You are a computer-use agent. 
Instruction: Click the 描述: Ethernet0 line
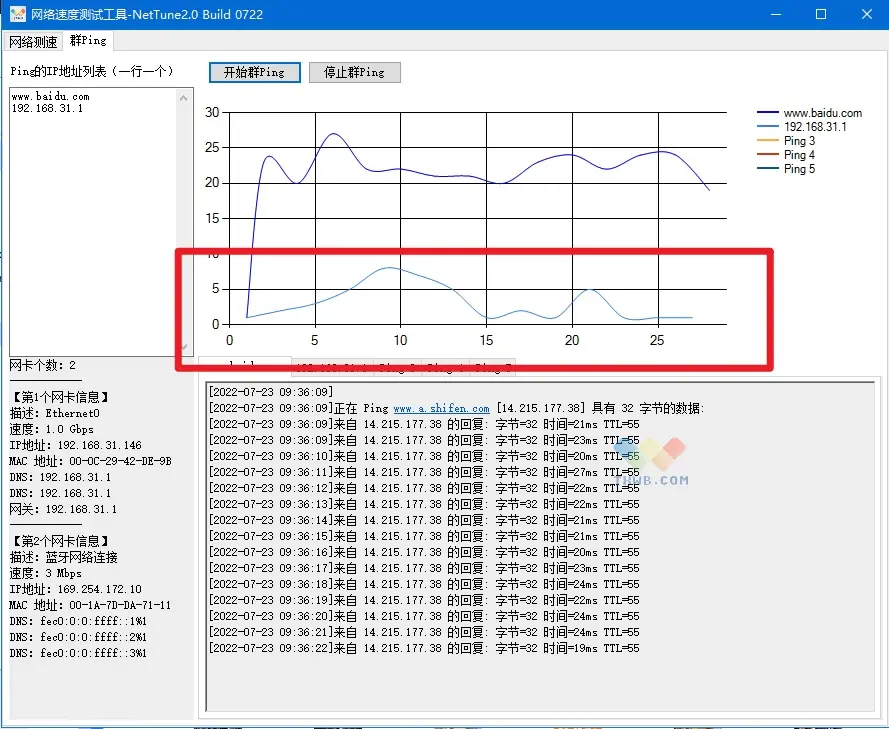tap(54, 413)
